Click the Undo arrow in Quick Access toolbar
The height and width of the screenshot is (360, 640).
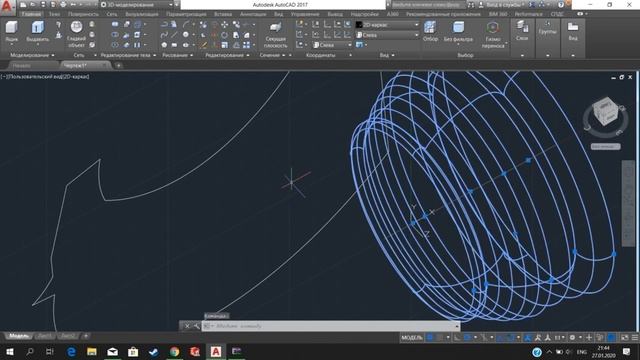(74, 4)
